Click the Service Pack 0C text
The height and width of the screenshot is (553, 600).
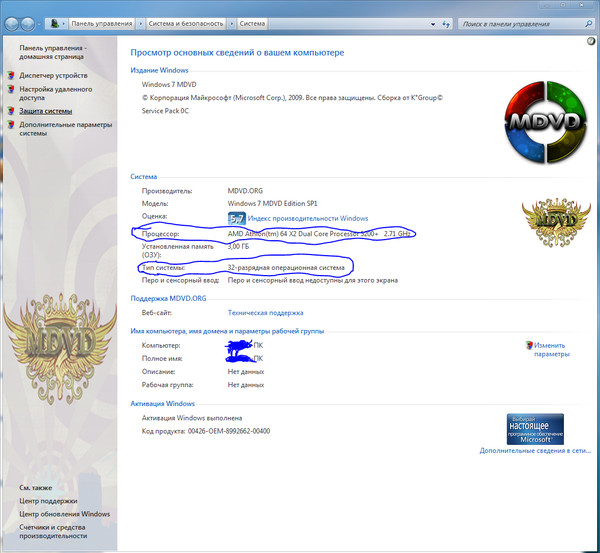point(165,111)
